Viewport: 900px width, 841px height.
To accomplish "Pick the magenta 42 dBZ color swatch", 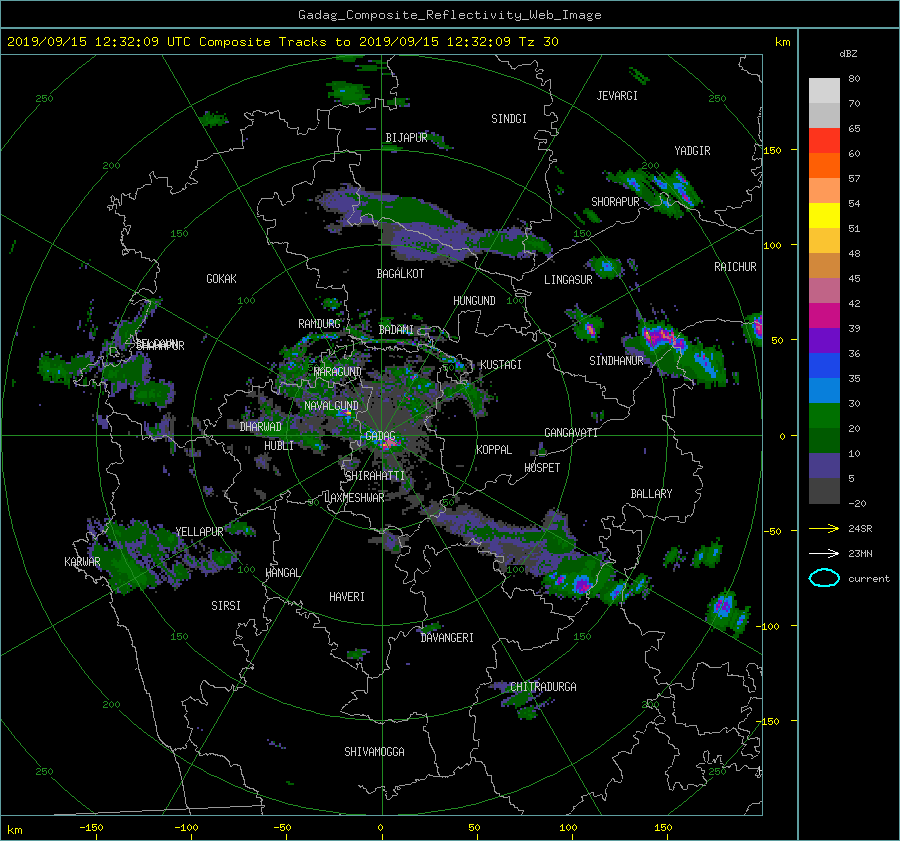I will 824,316.
